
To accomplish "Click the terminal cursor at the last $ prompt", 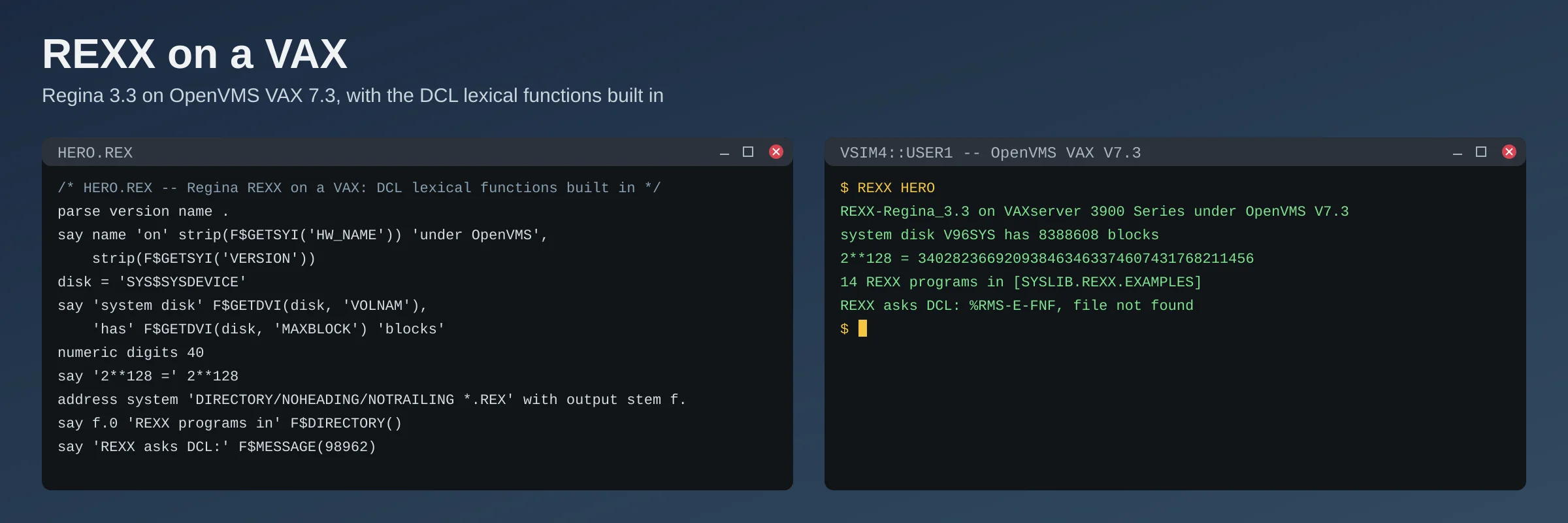I will [x=862, y=328].
